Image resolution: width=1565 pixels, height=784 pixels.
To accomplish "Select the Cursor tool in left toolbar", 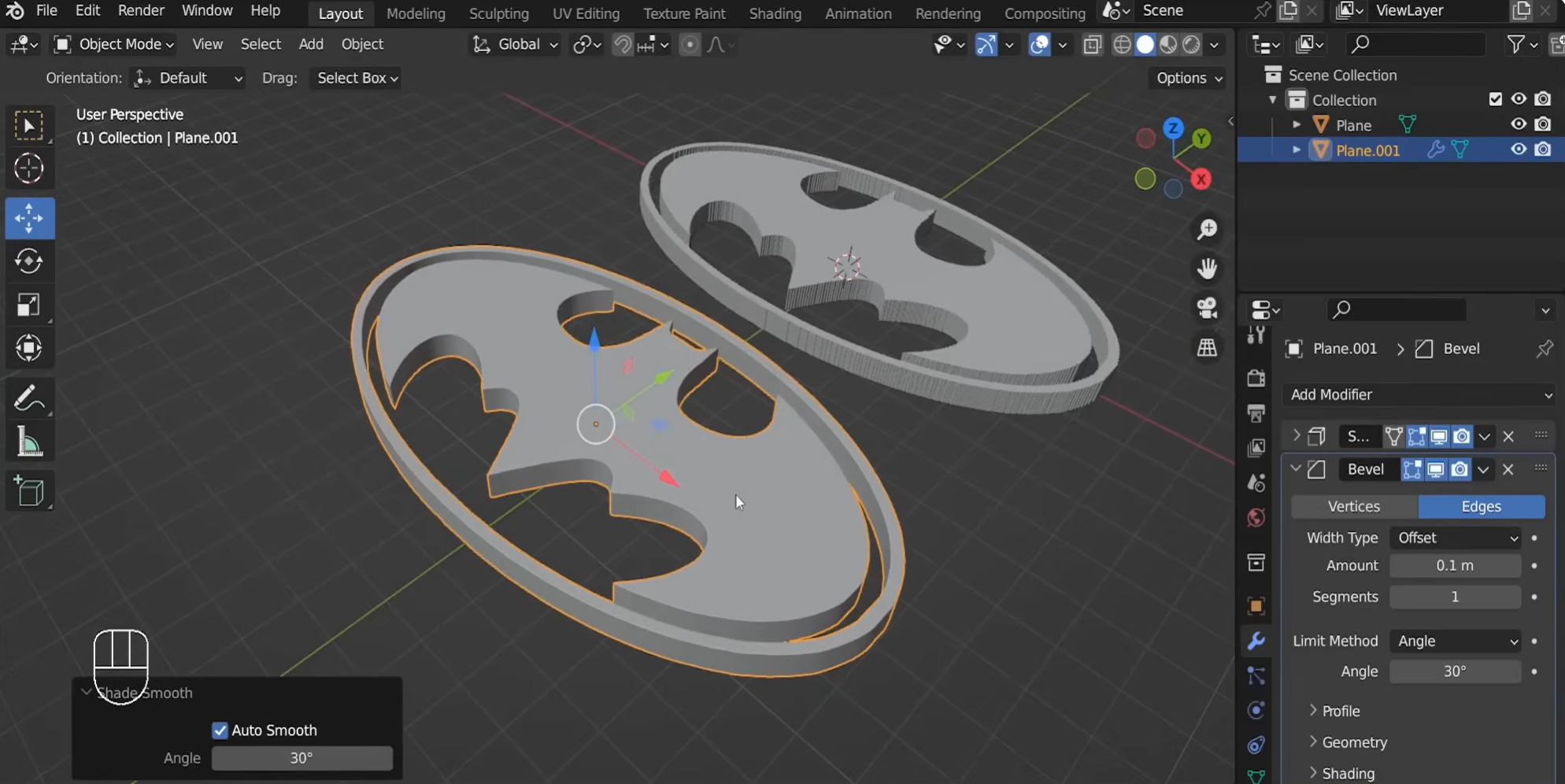I will [29, 168].
